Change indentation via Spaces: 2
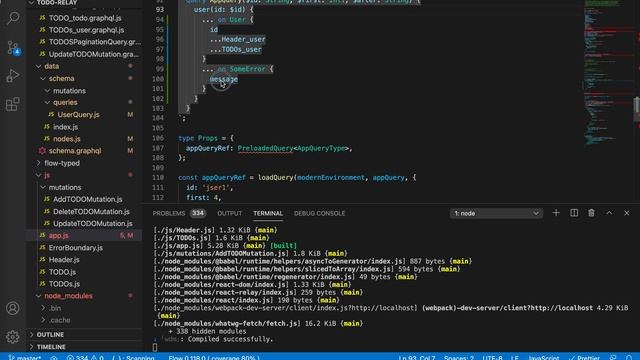640x360 pixels. click(459, 357)
